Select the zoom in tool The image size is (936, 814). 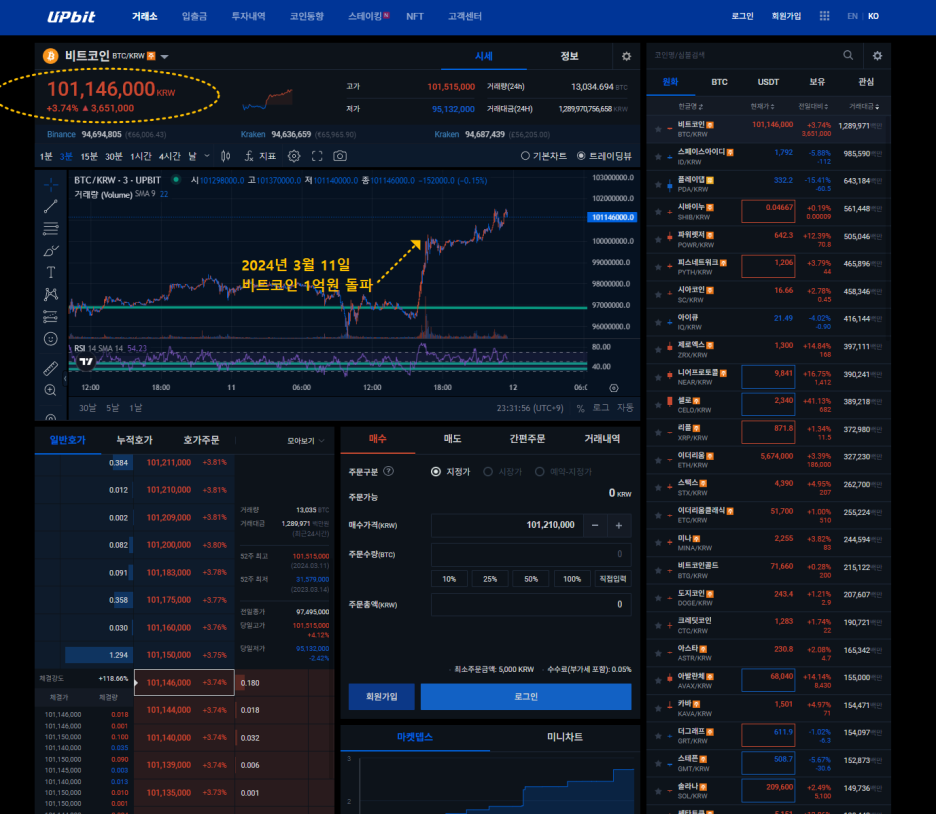51,390
